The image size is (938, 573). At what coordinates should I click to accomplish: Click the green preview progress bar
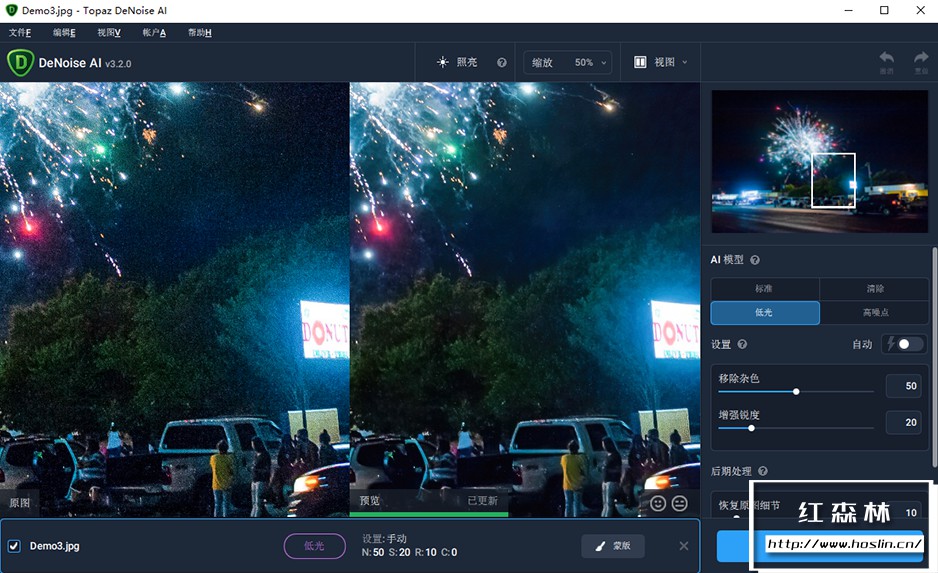(x=428, y=514)
